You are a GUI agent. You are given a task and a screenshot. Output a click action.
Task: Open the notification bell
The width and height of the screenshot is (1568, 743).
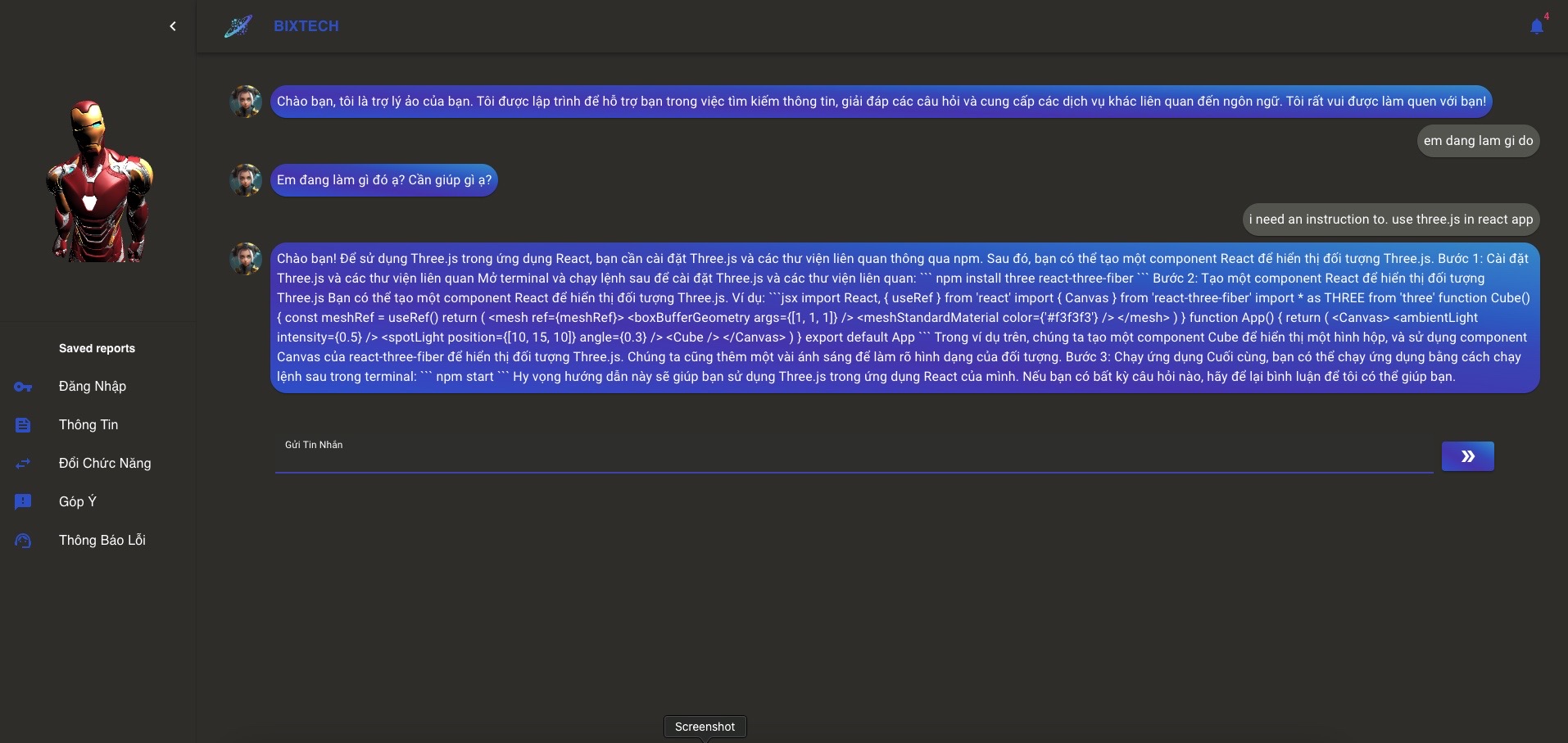[1537, 26]
